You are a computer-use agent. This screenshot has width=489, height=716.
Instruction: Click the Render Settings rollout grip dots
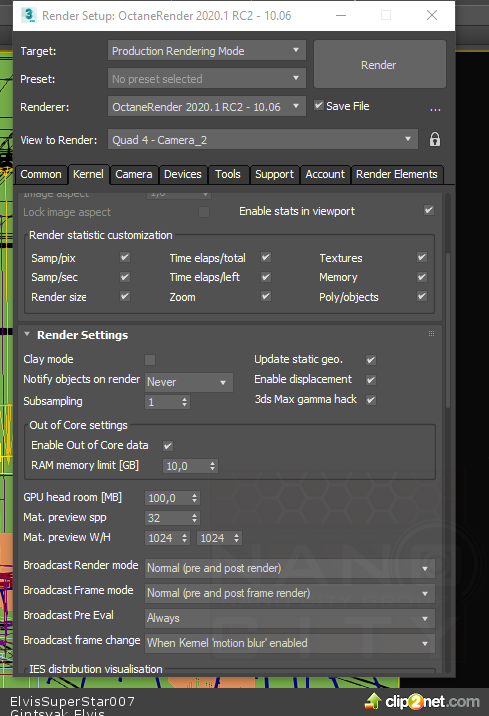pos(431,334)
